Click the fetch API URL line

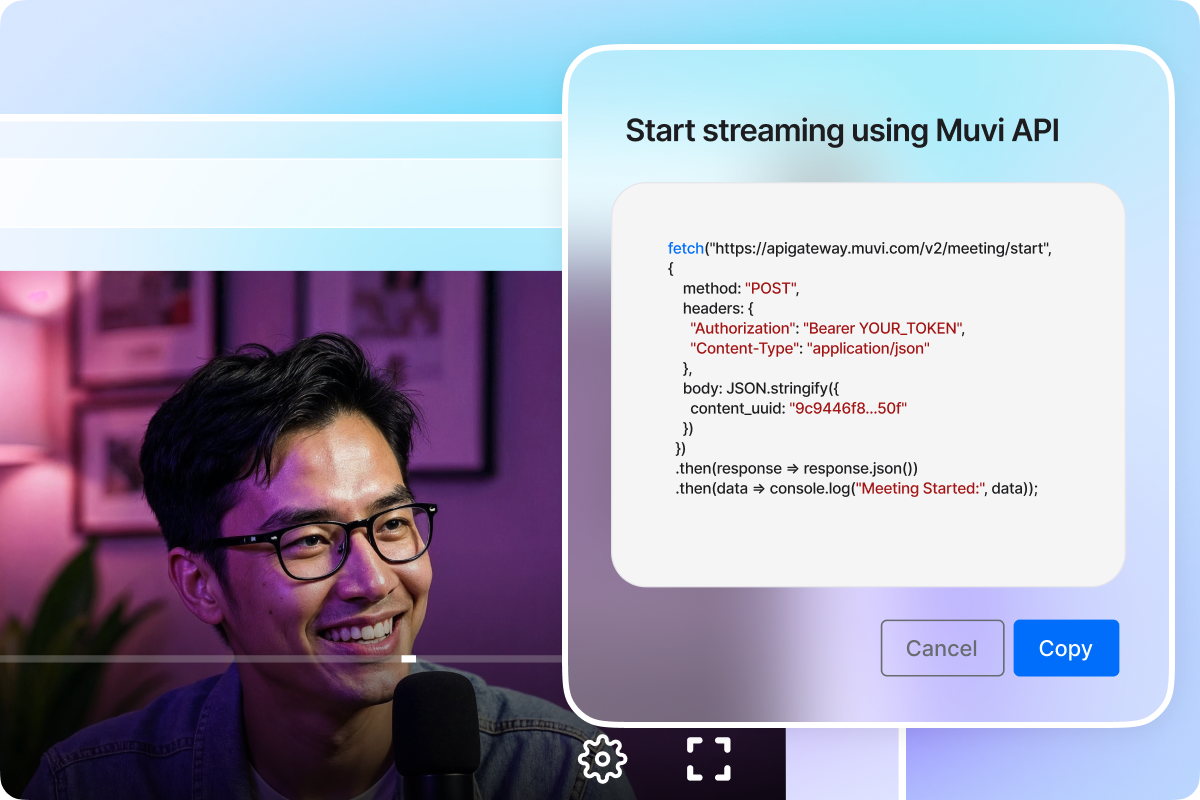(860, 248)
